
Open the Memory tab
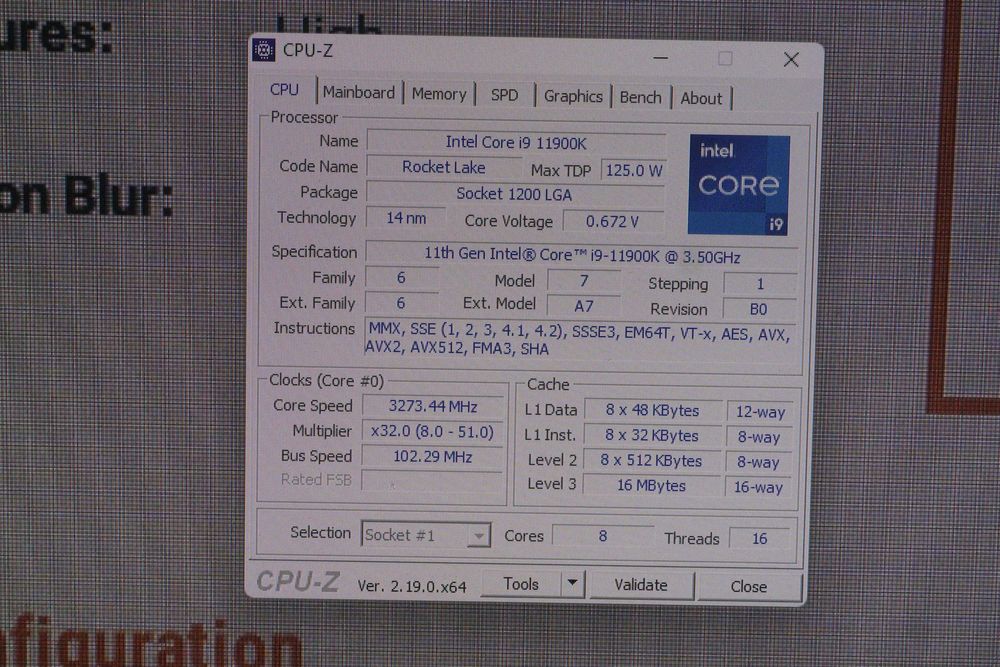click(439, 94)
